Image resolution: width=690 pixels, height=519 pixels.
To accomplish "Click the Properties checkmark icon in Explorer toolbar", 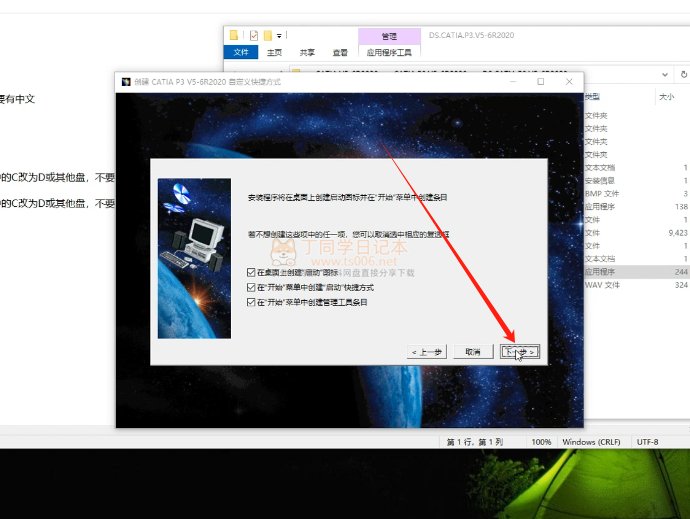I will (x=253, y=35).
